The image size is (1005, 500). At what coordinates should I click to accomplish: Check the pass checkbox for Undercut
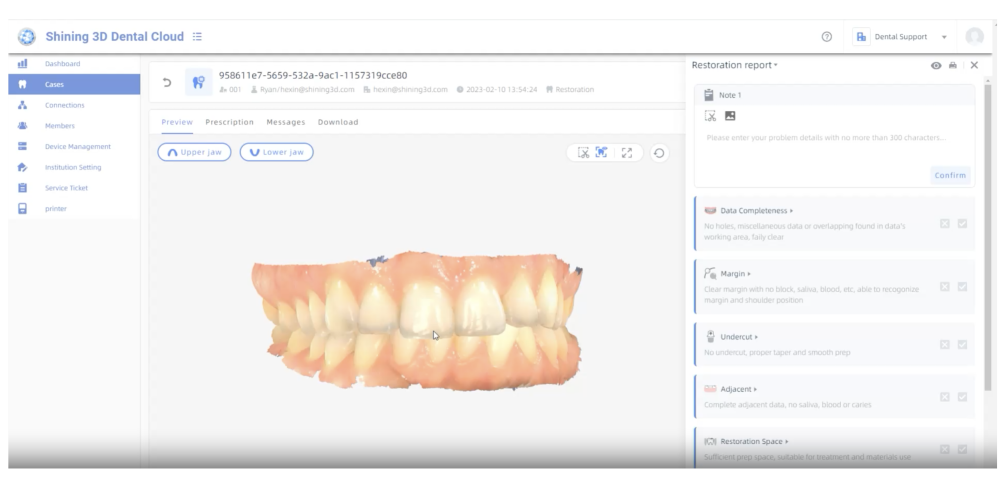click(x=962, y=345)
